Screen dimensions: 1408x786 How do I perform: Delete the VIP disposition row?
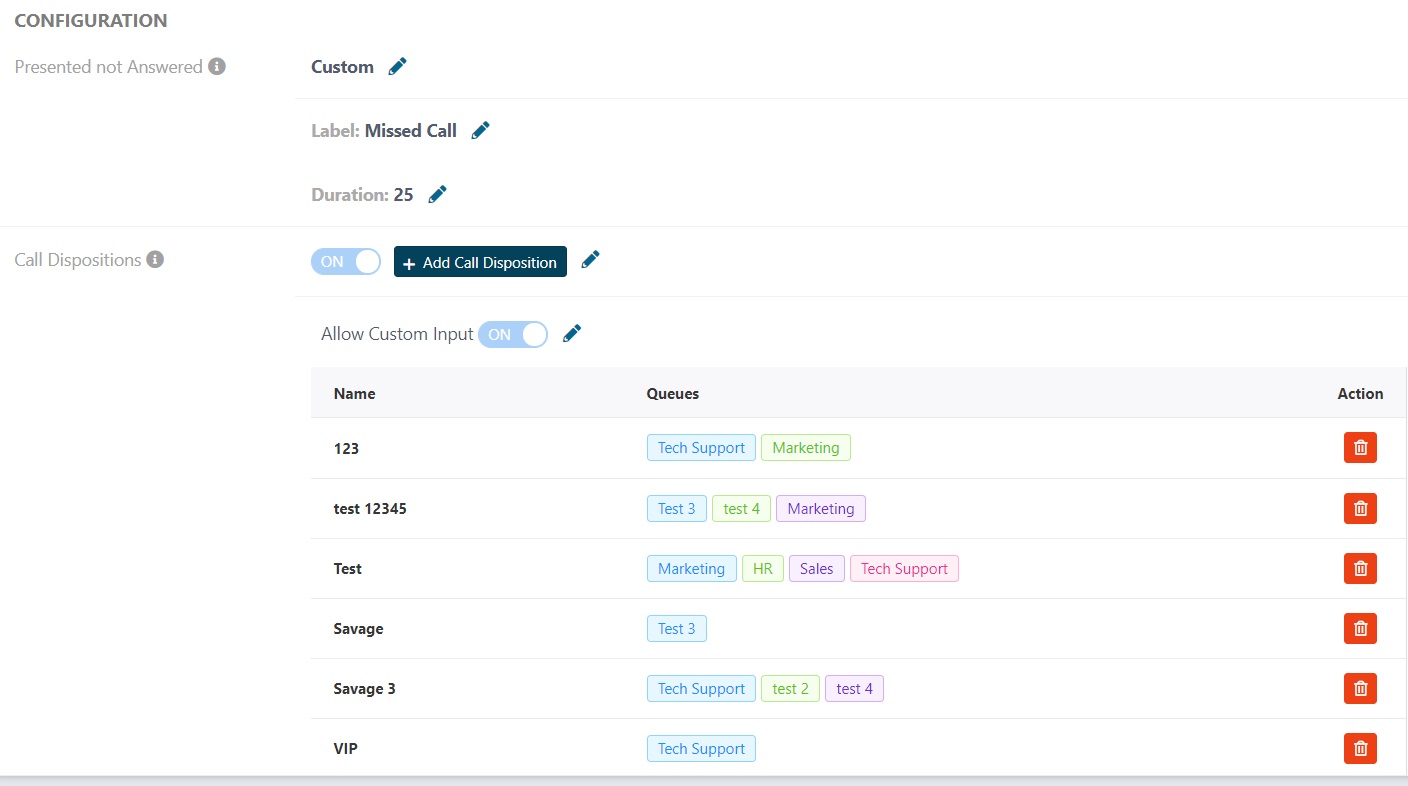(x=1360, y=748)
